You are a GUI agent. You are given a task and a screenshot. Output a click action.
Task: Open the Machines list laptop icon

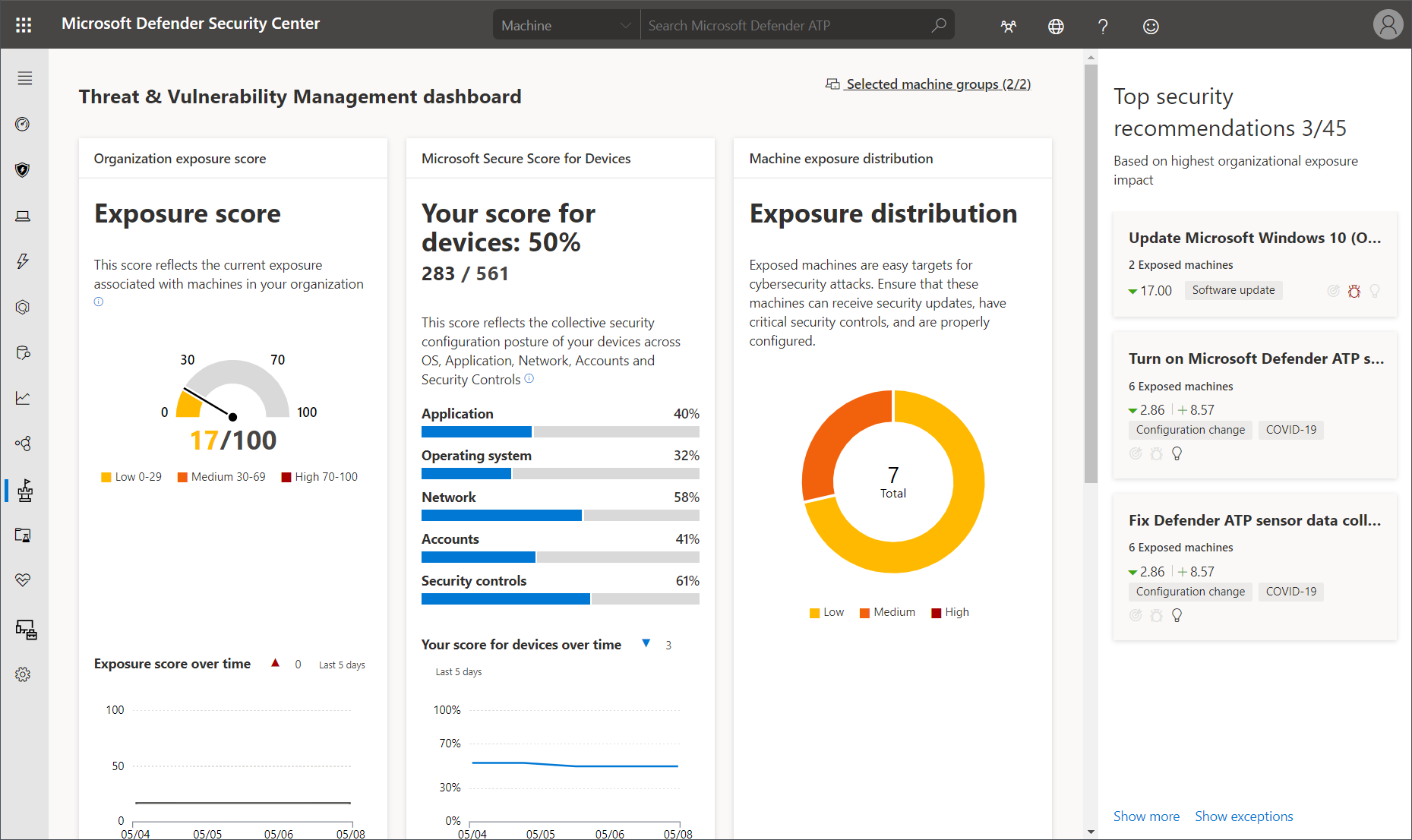tap(23, 216)
